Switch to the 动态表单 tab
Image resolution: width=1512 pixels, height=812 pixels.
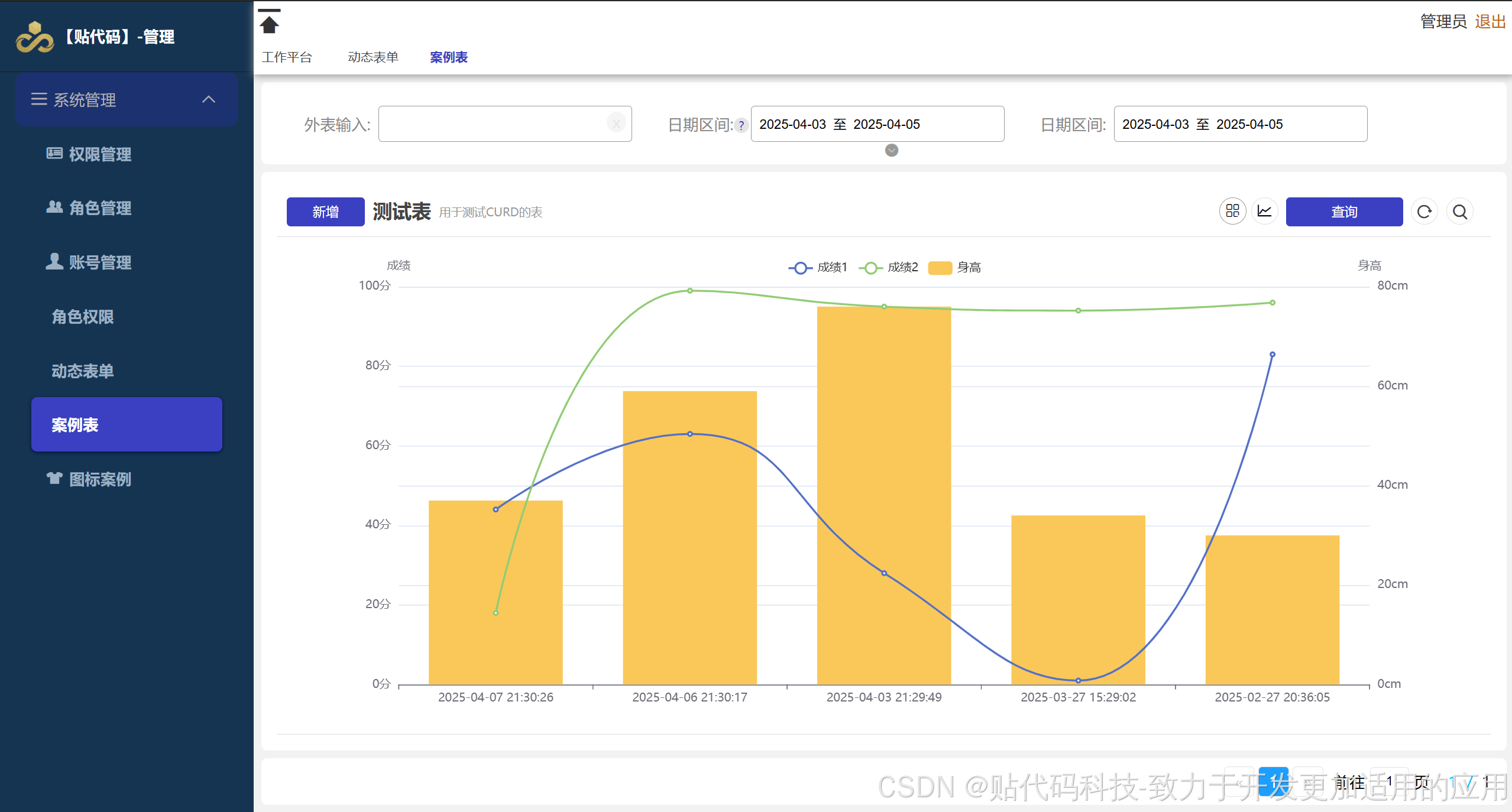373,57
